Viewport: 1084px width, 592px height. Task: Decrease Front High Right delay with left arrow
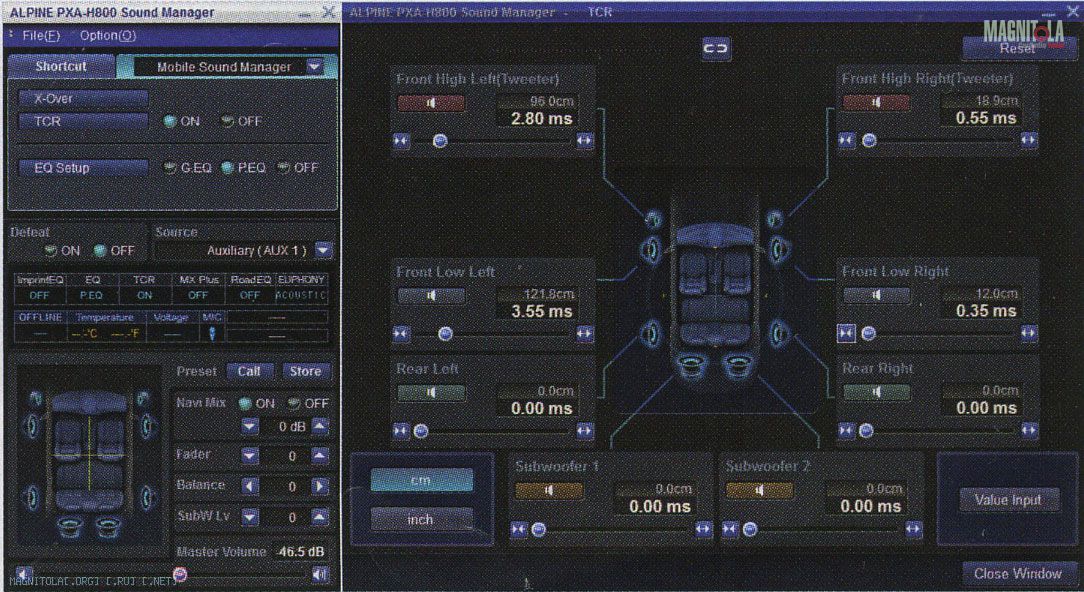tap(847, 141)
